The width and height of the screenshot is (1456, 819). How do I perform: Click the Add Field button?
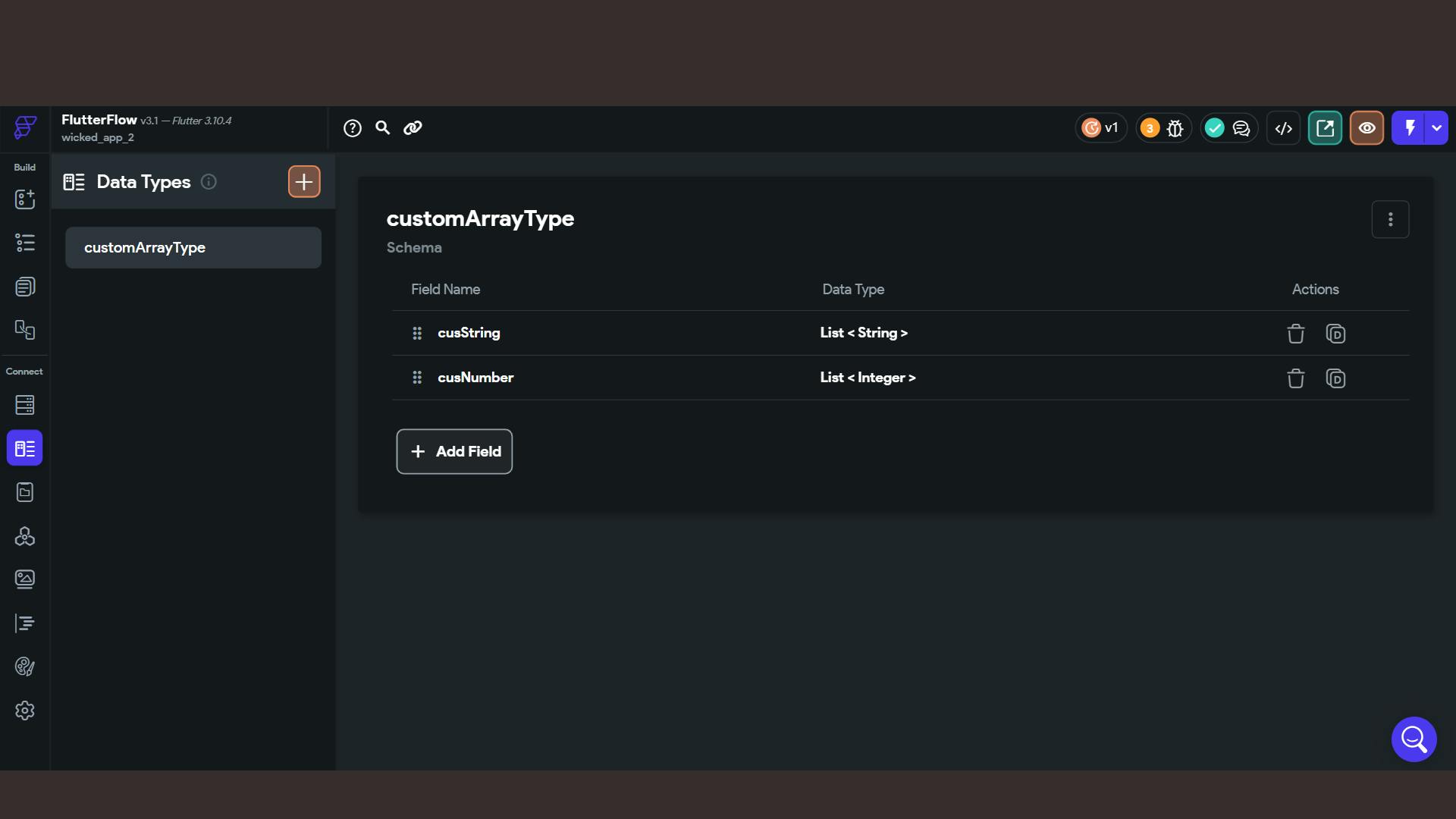click(454, 452)
